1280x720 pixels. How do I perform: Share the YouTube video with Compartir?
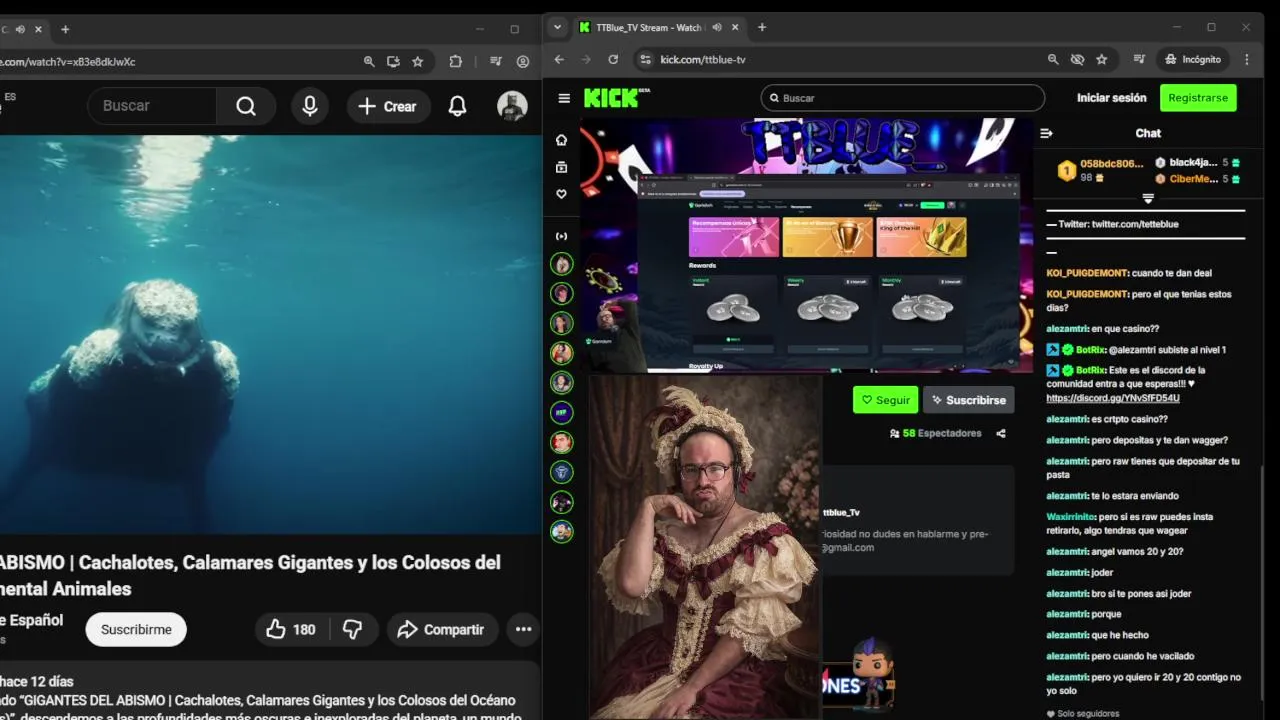(x=441, y=629)
